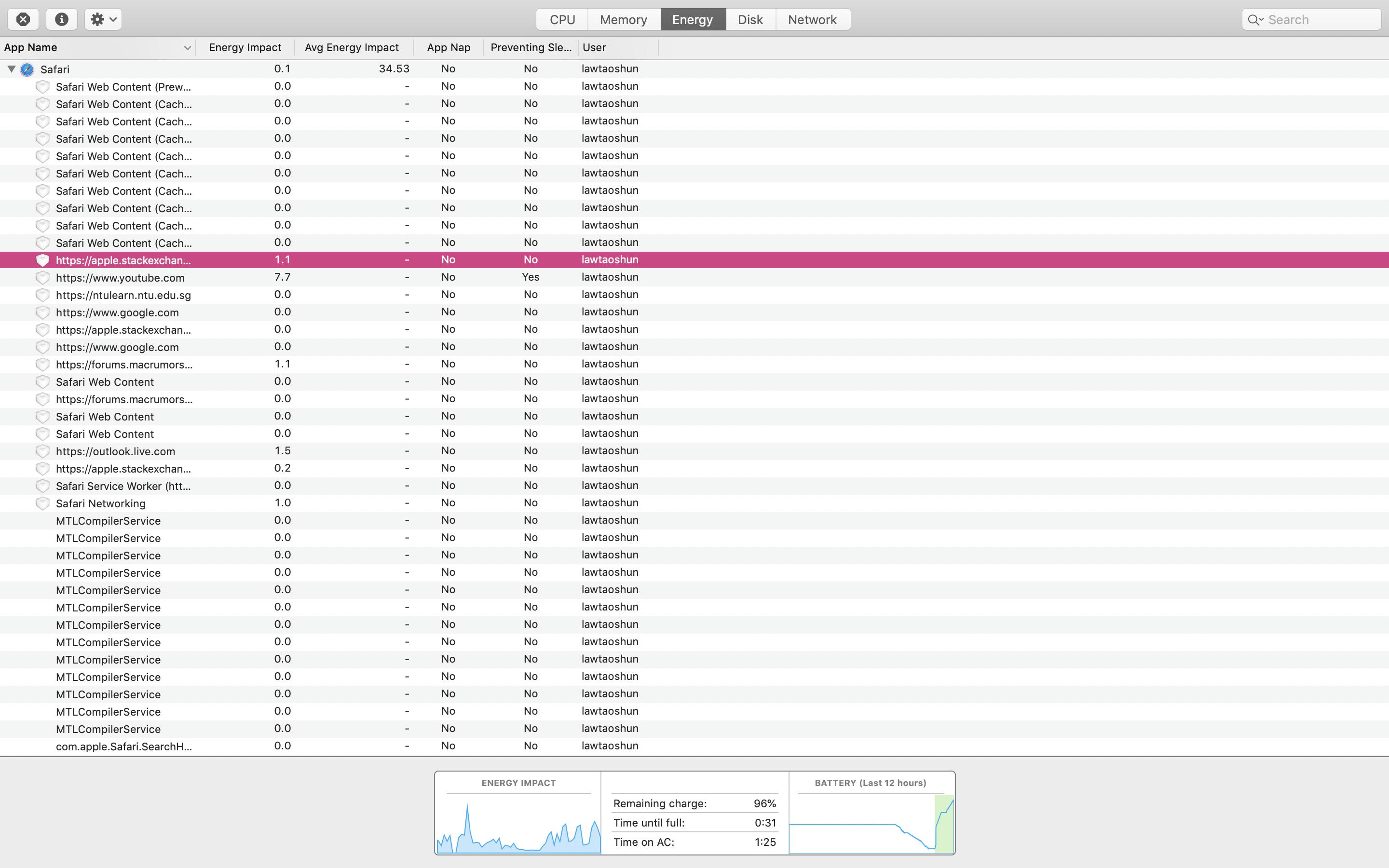Select the Energy tab
This screenshot has width=1389, height=868.
[x=693, y=19]
